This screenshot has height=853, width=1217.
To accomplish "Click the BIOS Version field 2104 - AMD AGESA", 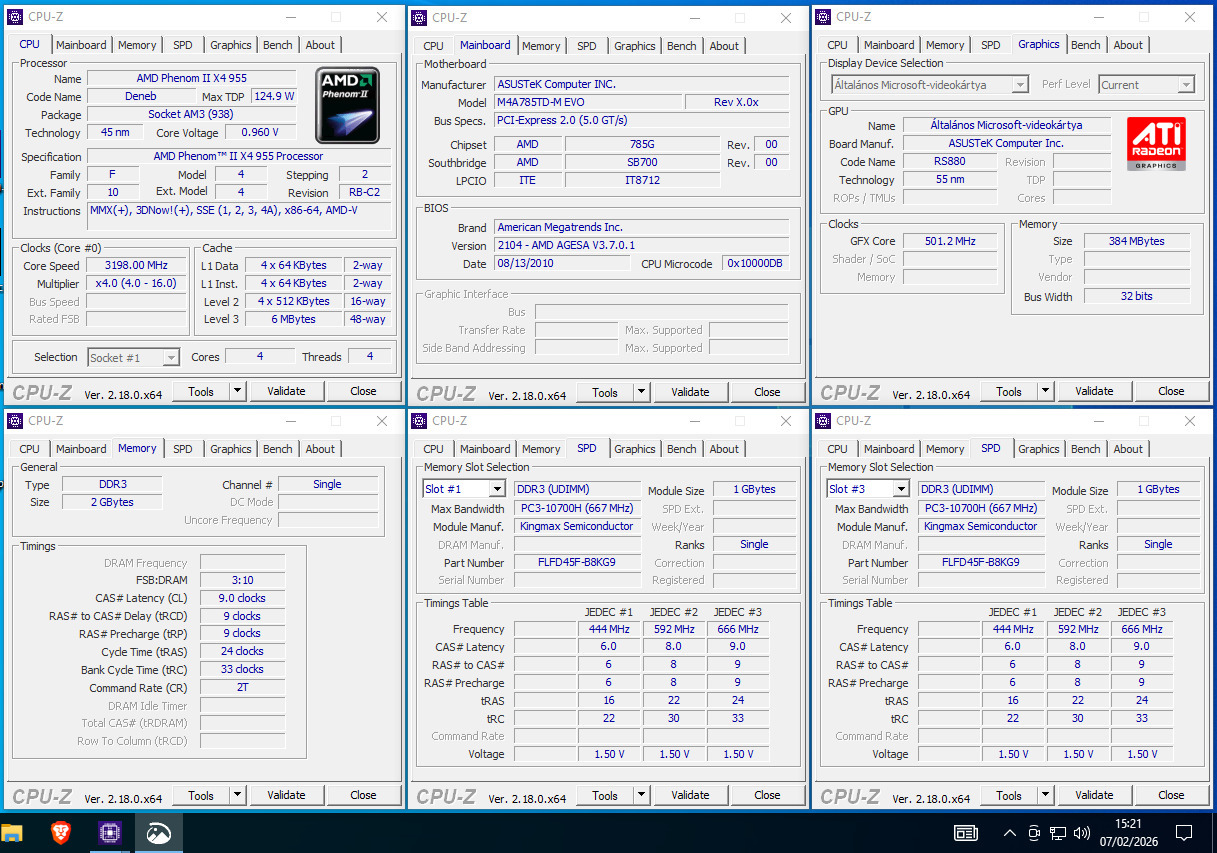I will pos(642,245).
